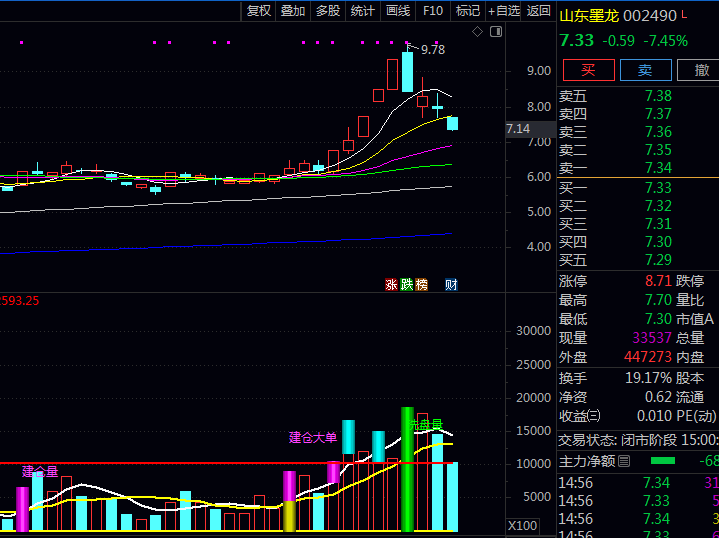
Task: Click the large cyan candle at 9.78 peak
Action: tap(407, 72)
